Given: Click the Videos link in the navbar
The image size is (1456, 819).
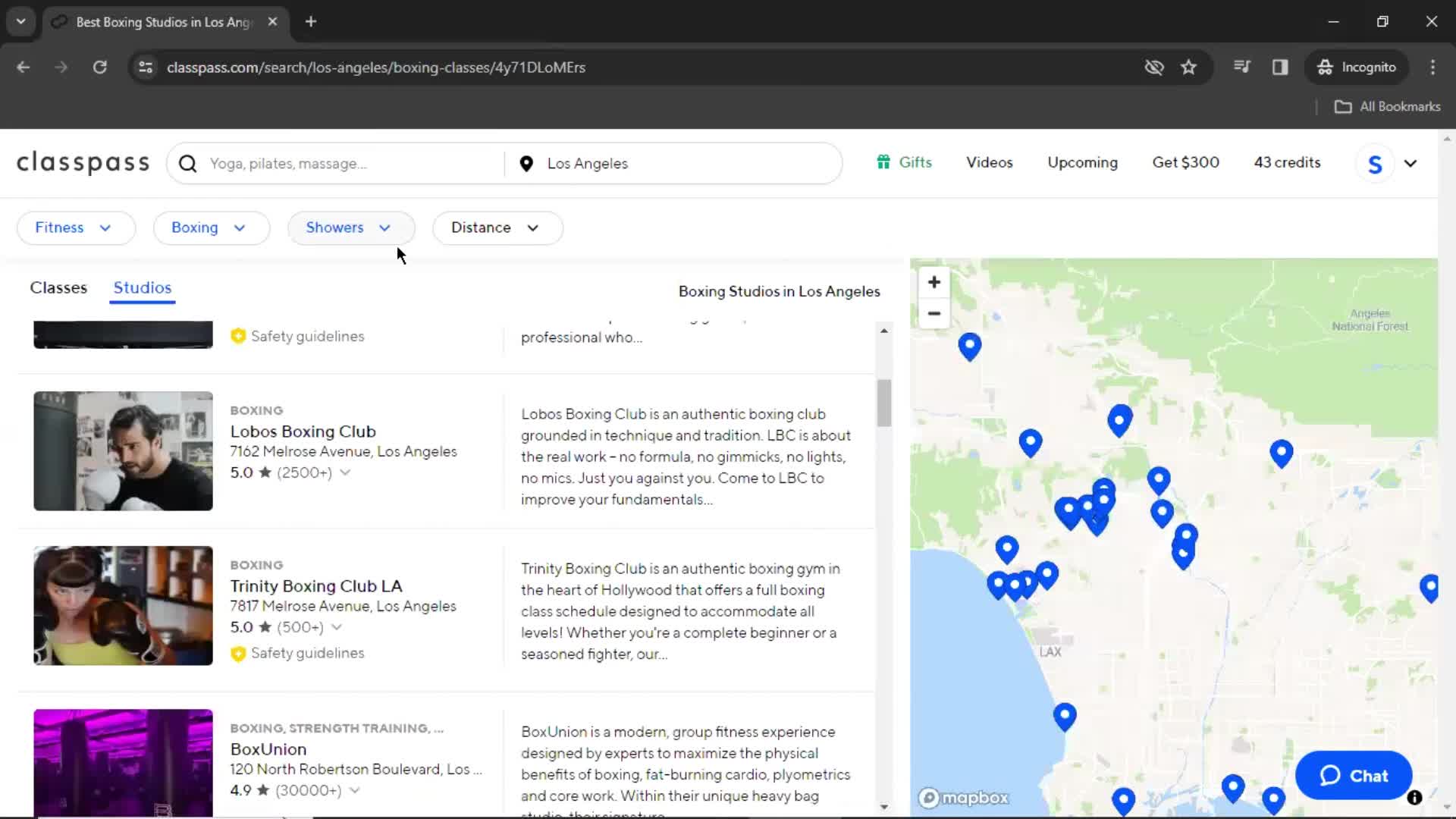Looking at the screenshot, I should 989,162.
